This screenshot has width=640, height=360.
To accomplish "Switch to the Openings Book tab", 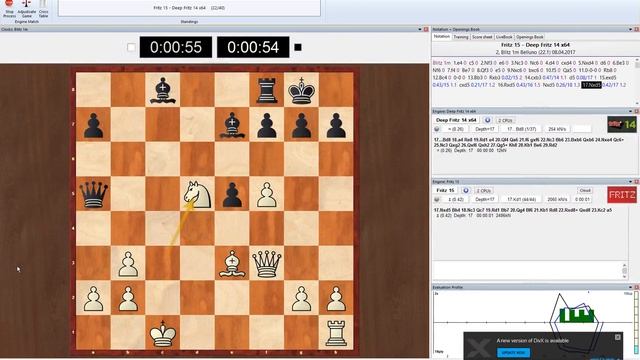I will tap(529, 37).
